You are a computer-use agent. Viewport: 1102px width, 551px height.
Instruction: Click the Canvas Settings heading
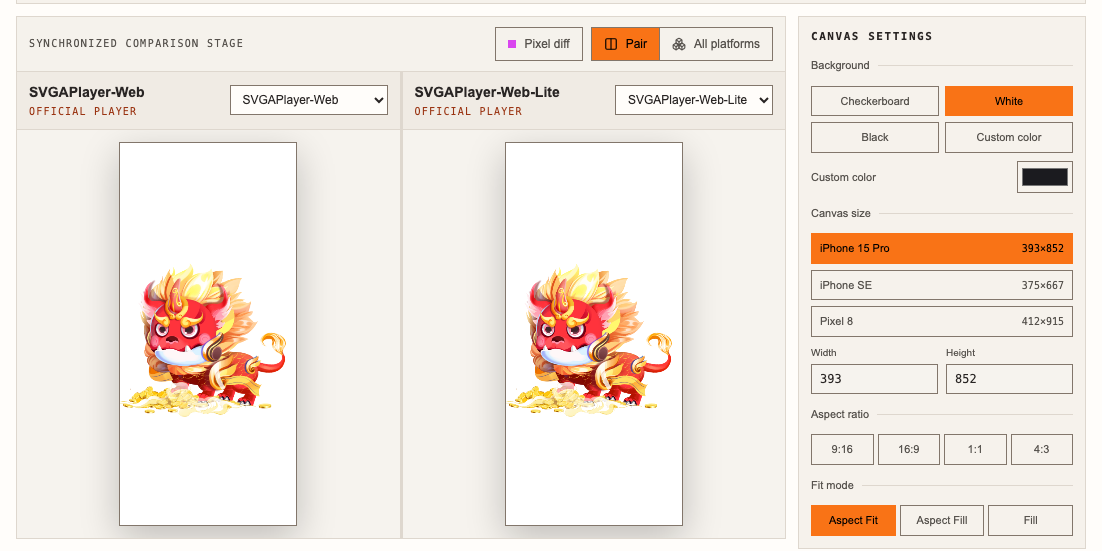pos(871,37)
